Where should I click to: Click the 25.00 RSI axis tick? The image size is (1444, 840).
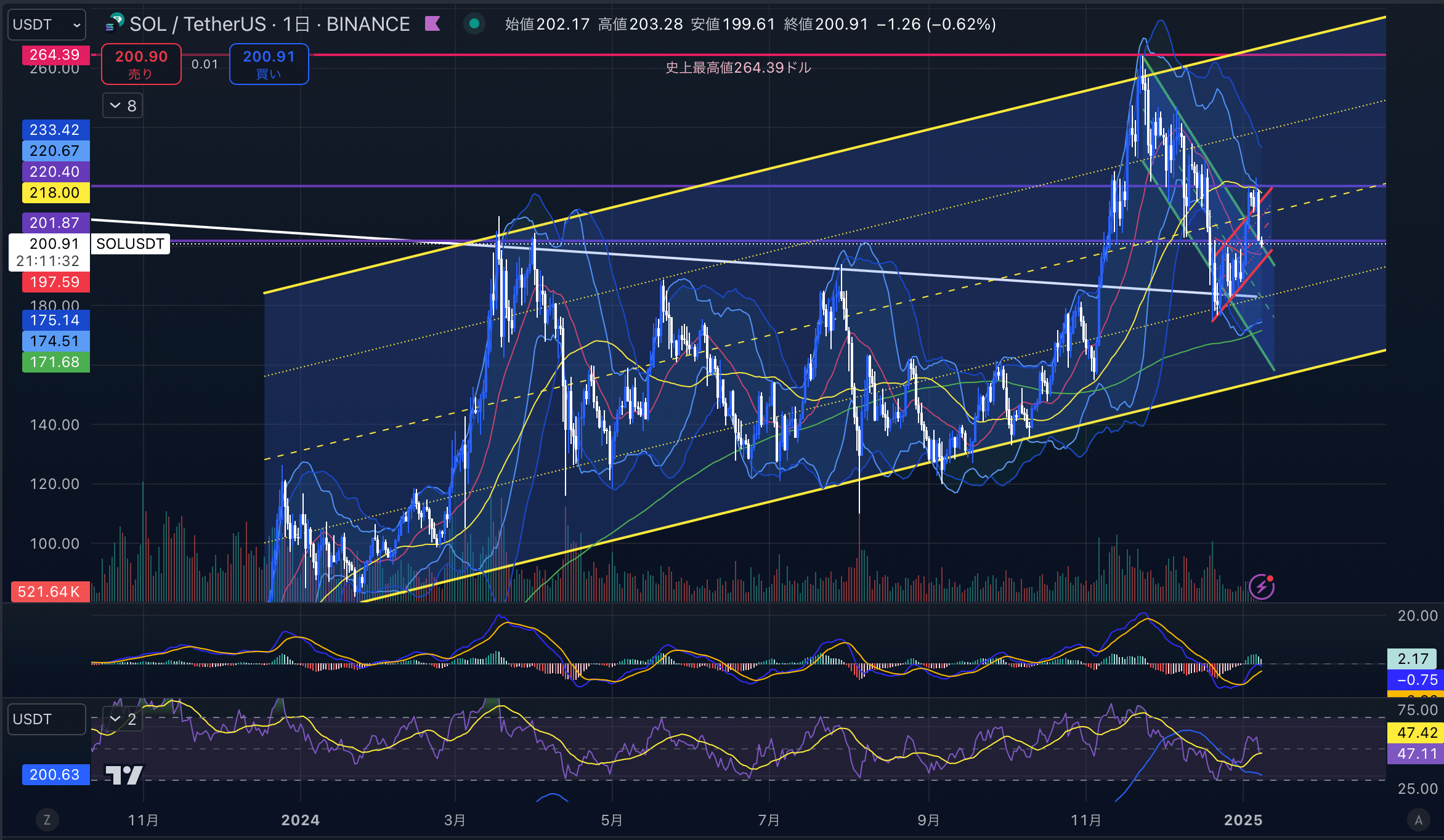pyautogui.click(x=1418, y=789)
